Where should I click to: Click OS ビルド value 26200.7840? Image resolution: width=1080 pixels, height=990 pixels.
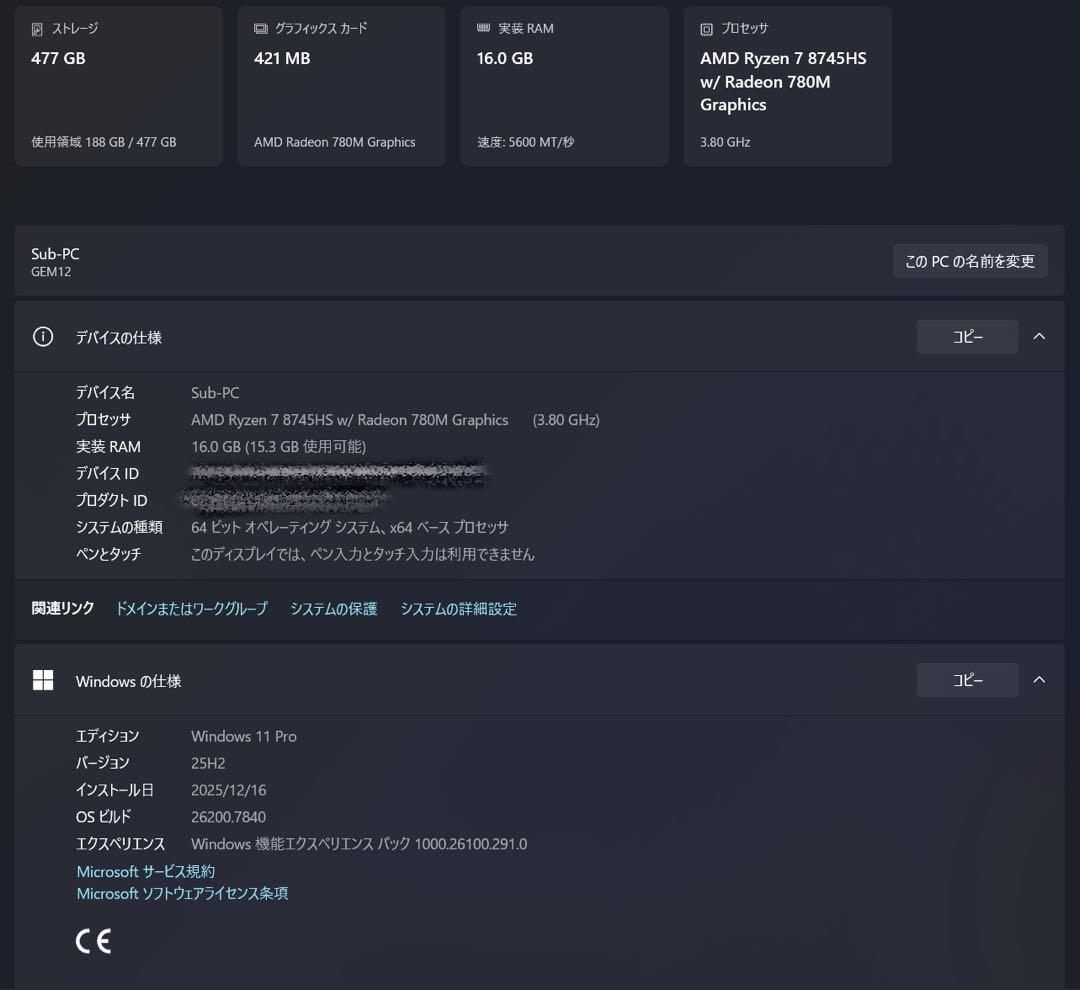[x=228, y=817]
